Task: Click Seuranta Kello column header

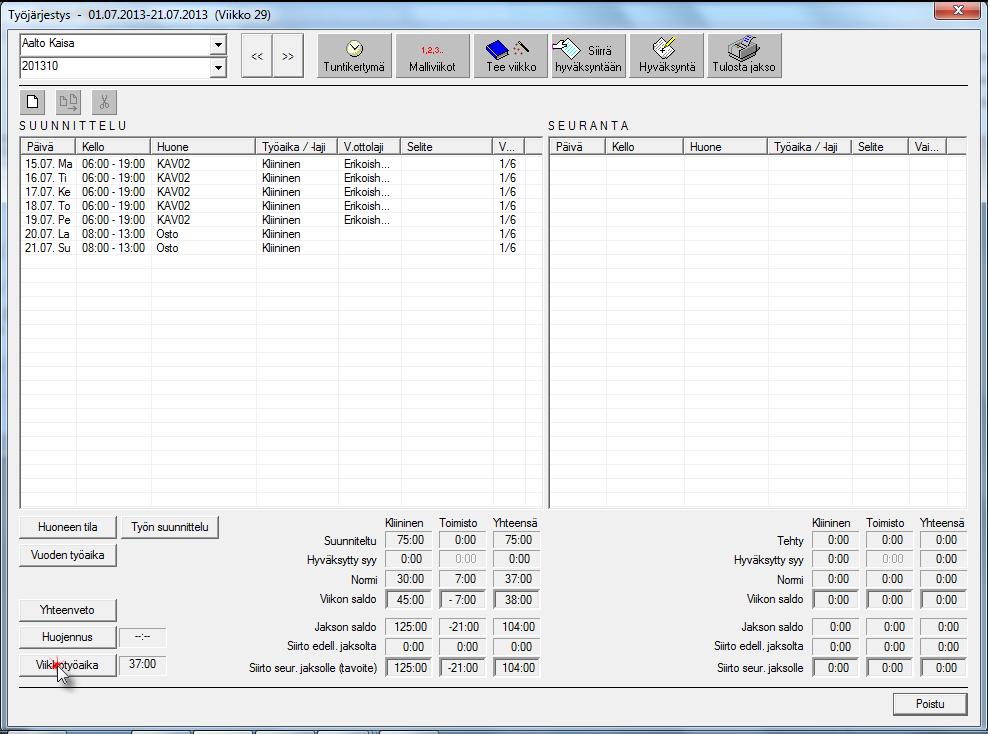Action: [x=644, y=147]
